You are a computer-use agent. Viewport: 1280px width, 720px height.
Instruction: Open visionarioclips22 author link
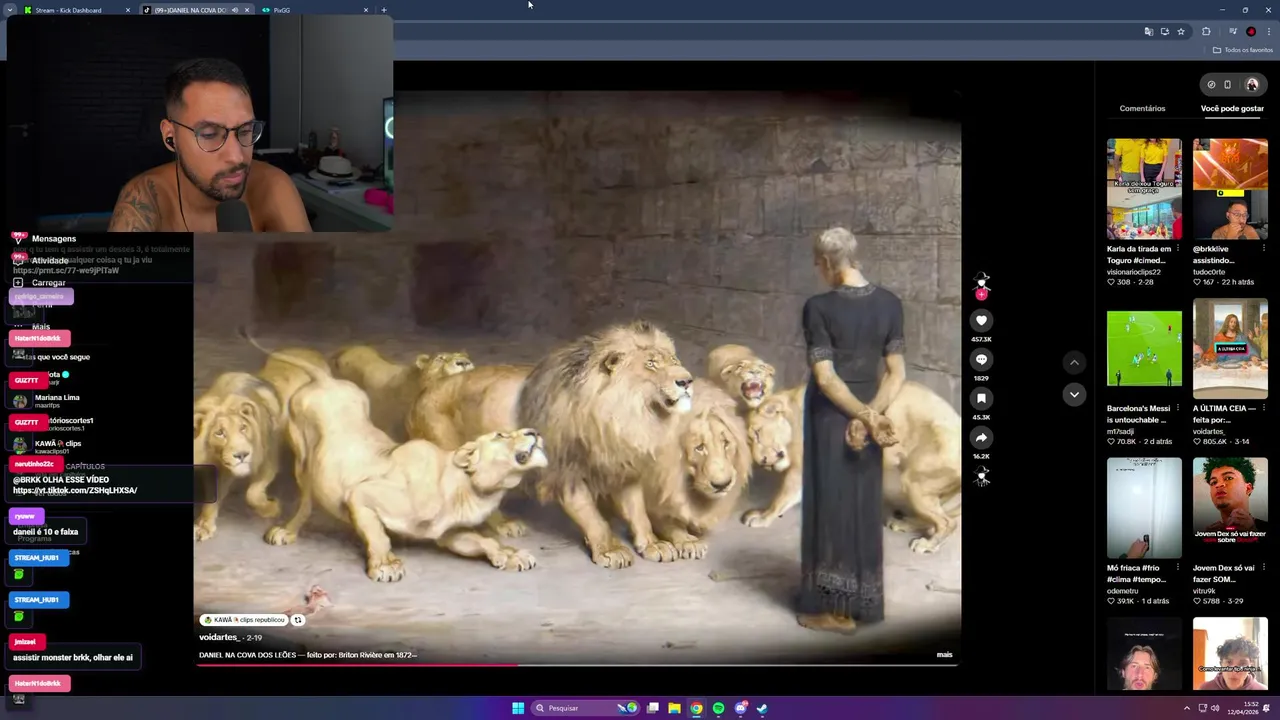1134,272
